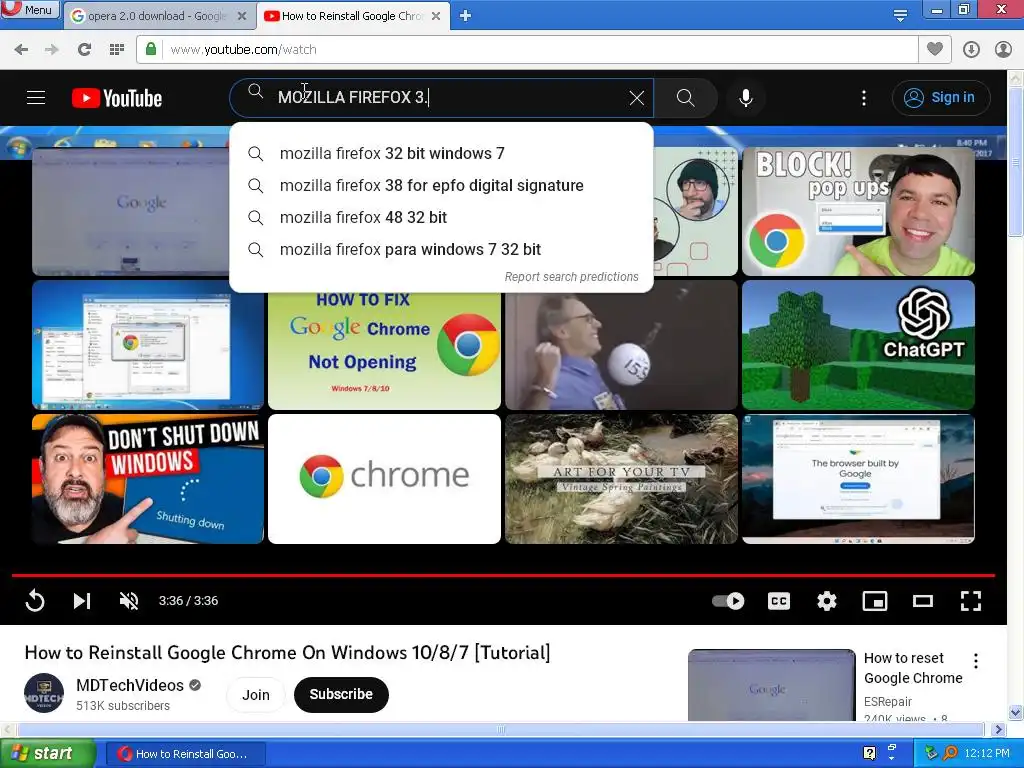Close the How to Reinstall Google Chrome tab
The height and width of the screenshot is (768, 1024).
436,16
